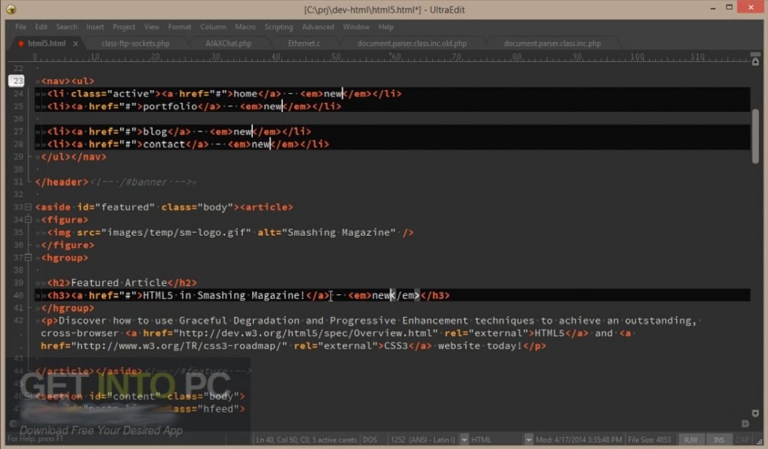Place cursor in the '<nav><ul>' line

(x=68, y=81)
